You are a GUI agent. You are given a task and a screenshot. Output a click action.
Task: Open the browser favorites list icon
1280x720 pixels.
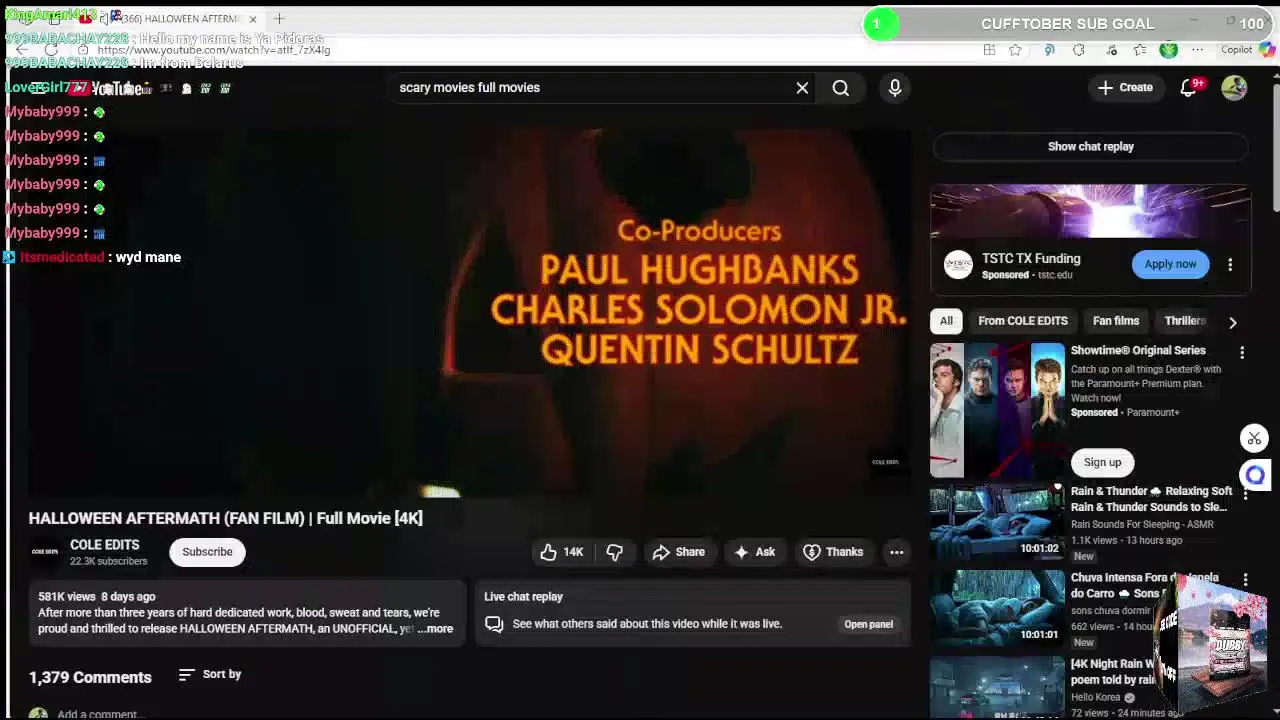pyautogui.click(x=1140, y=50)
